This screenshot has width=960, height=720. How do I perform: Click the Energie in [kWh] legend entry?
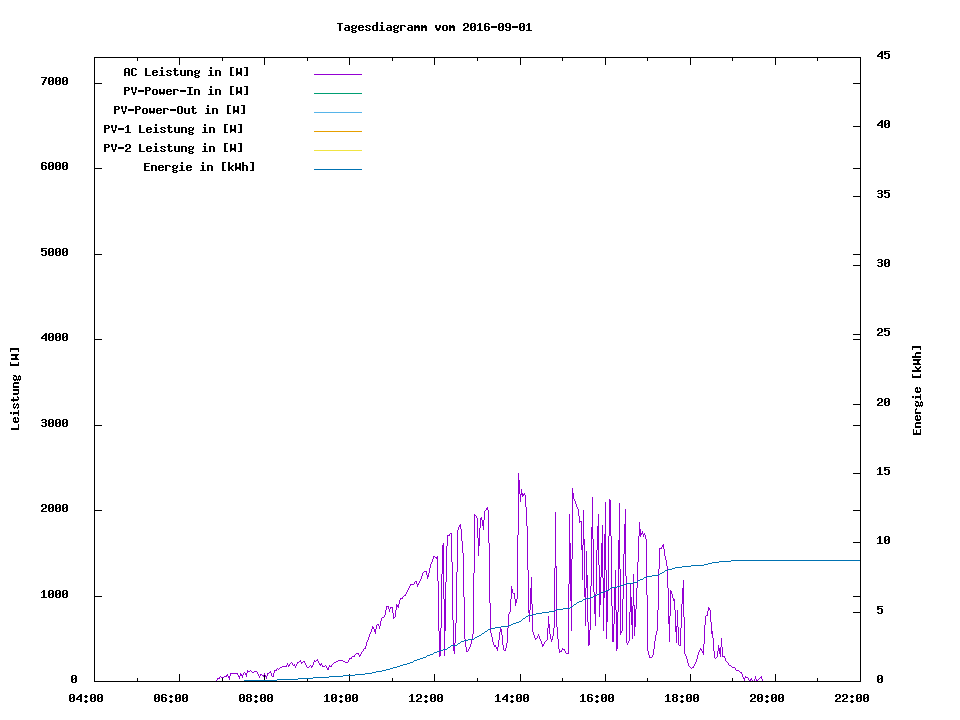[x=199, y=167]
